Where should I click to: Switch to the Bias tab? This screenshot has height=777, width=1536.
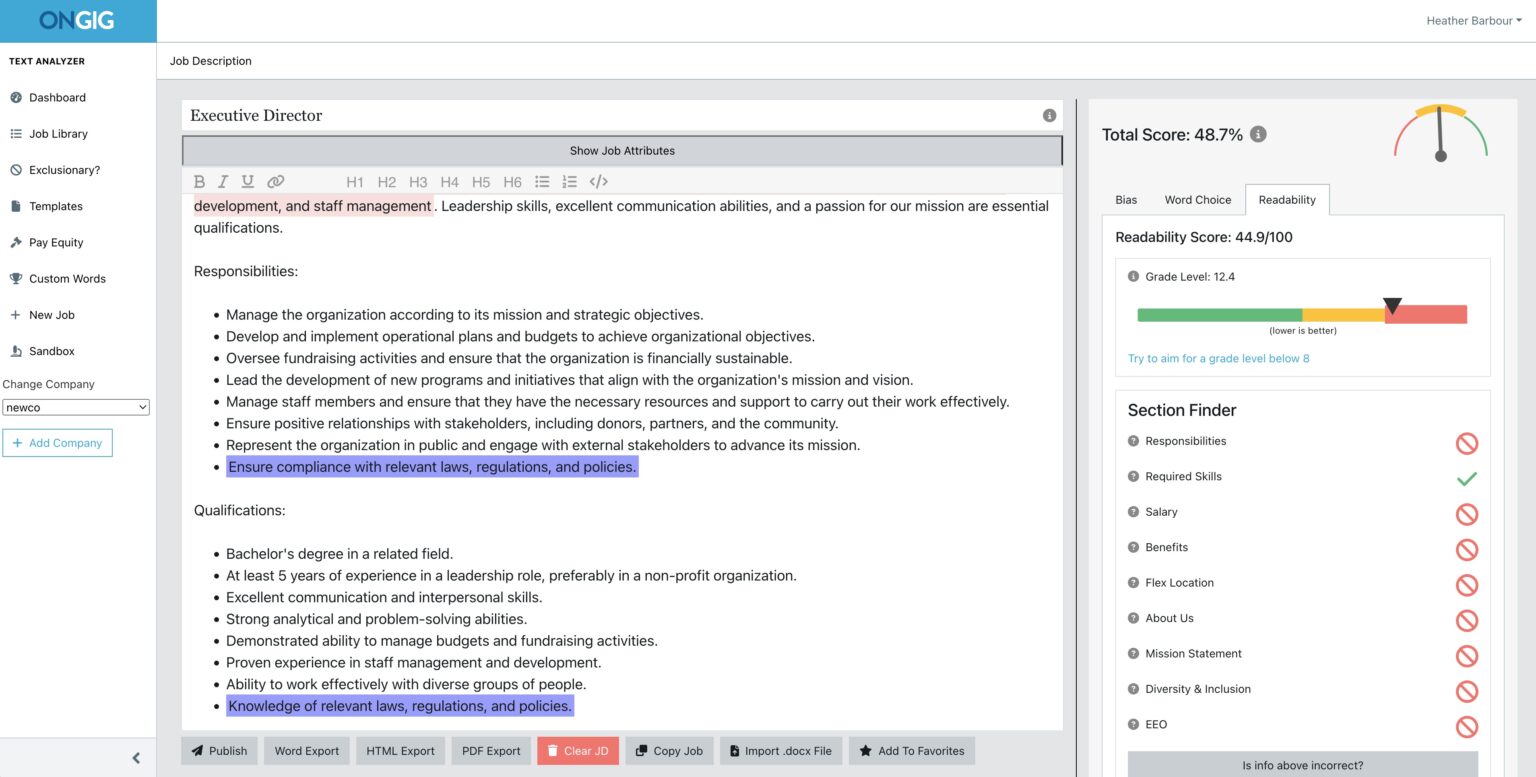coord(1125,199)
